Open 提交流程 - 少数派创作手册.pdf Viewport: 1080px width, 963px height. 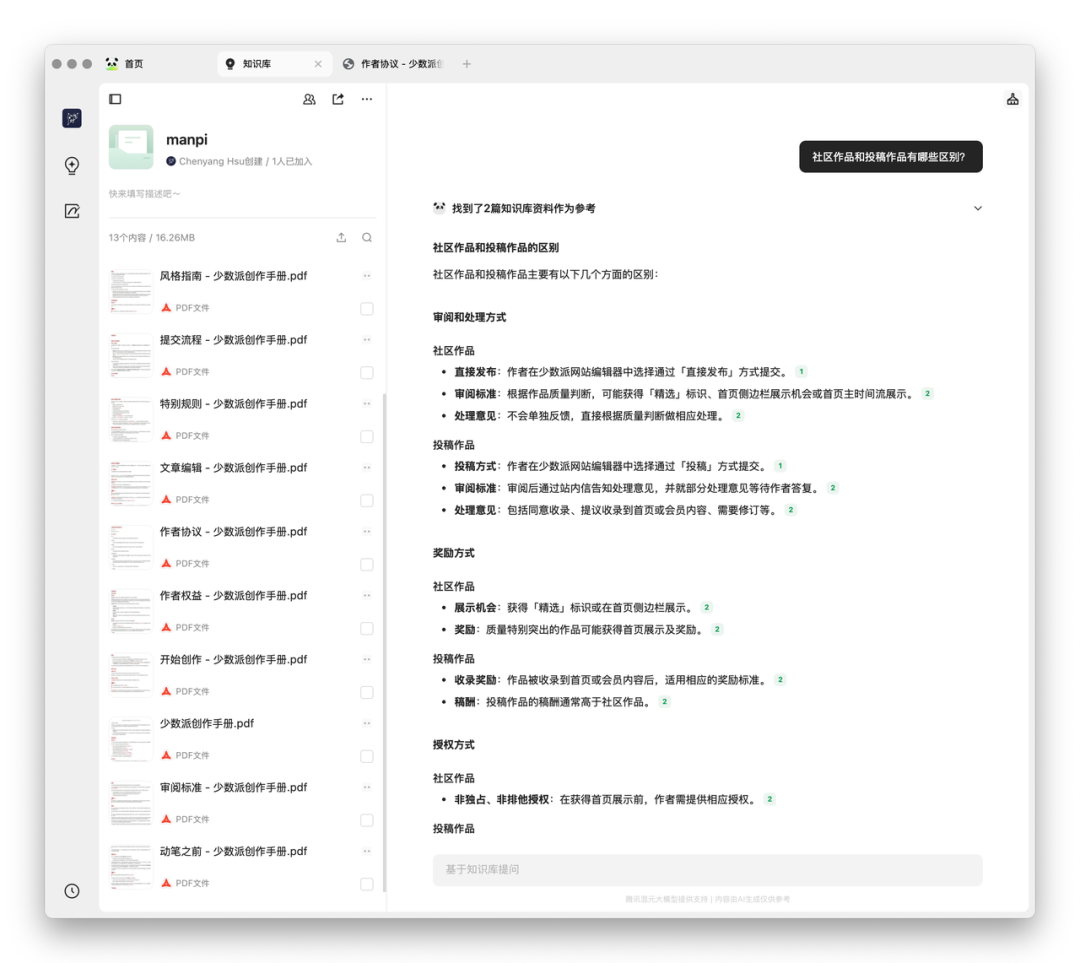click(233, 340)
